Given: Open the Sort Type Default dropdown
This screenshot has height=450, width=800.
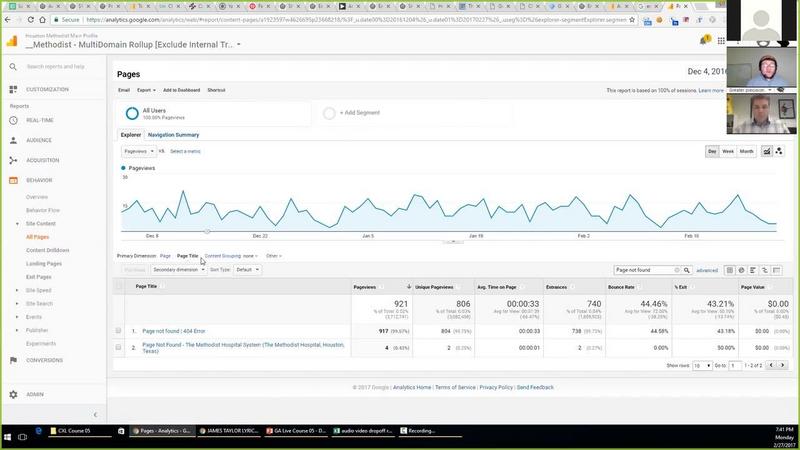Looking at the screenshot, I should click(x=247, y=270).
